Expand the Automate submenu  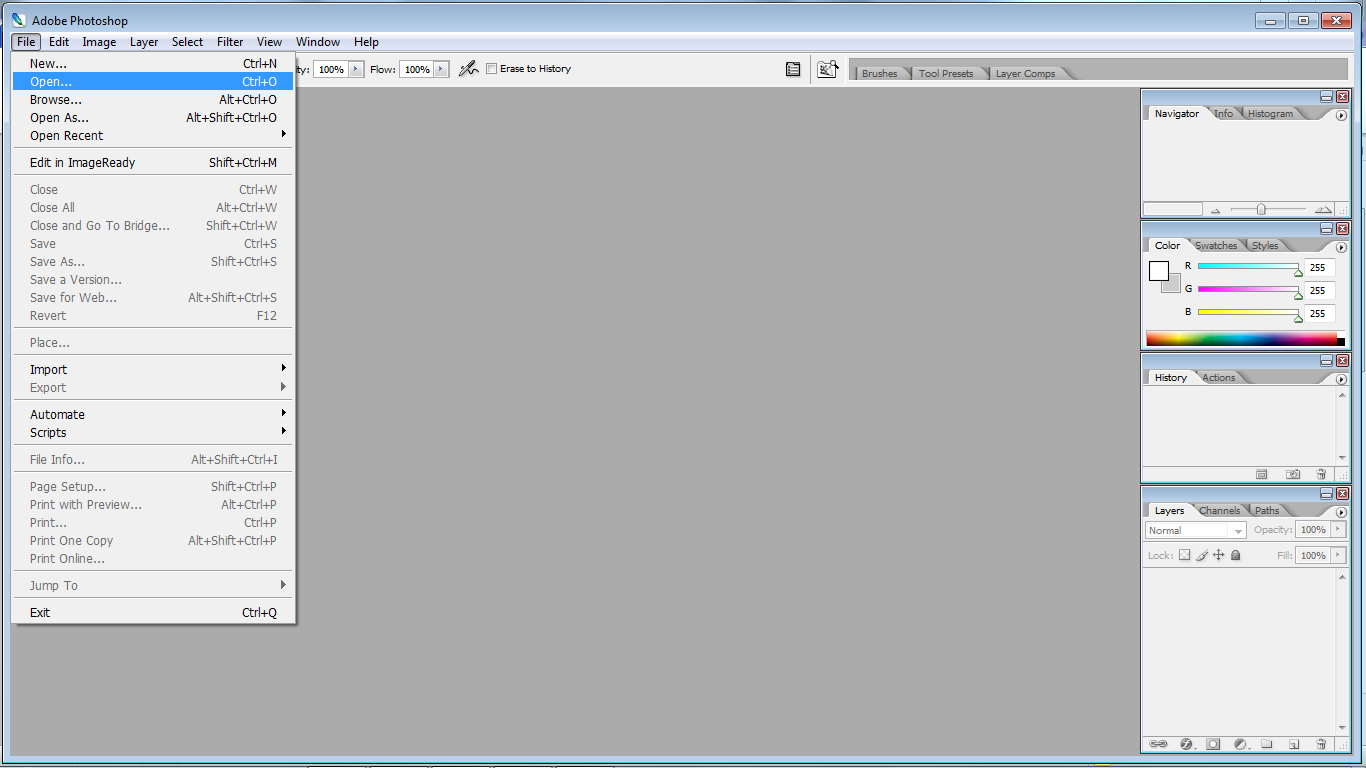(153, 415)
